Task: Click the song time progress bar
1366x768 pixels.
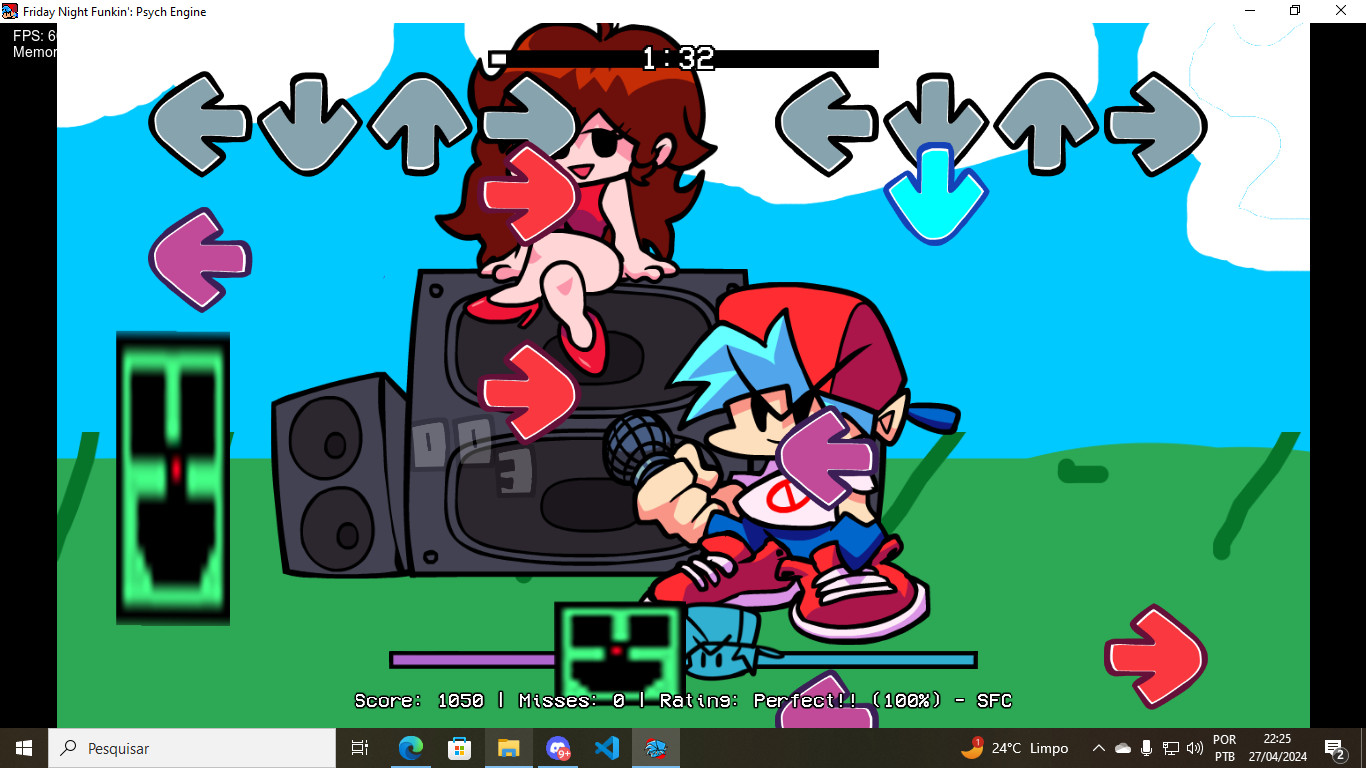Action: click(683, 59)
